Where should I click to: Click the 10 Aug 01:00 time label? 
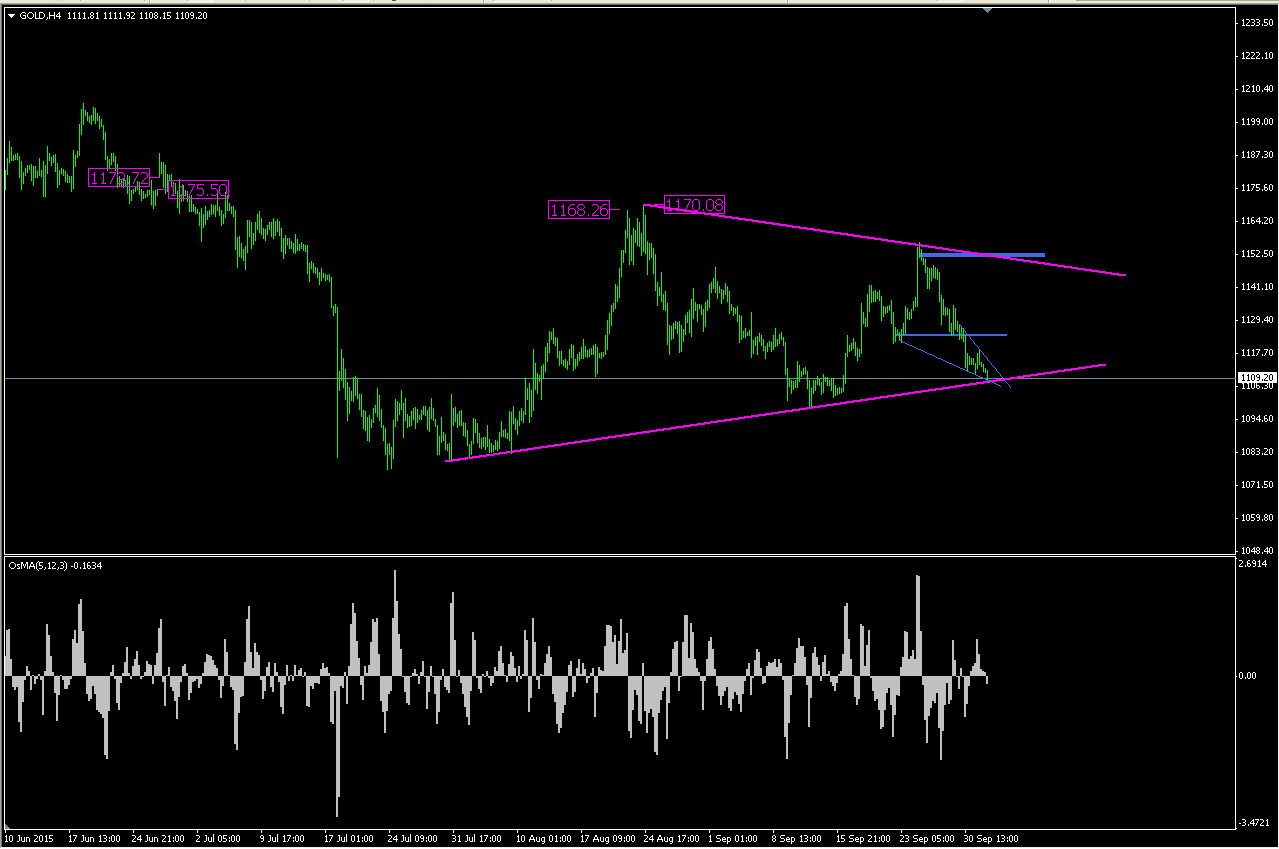pyautogui.click(x=543, y=838)
